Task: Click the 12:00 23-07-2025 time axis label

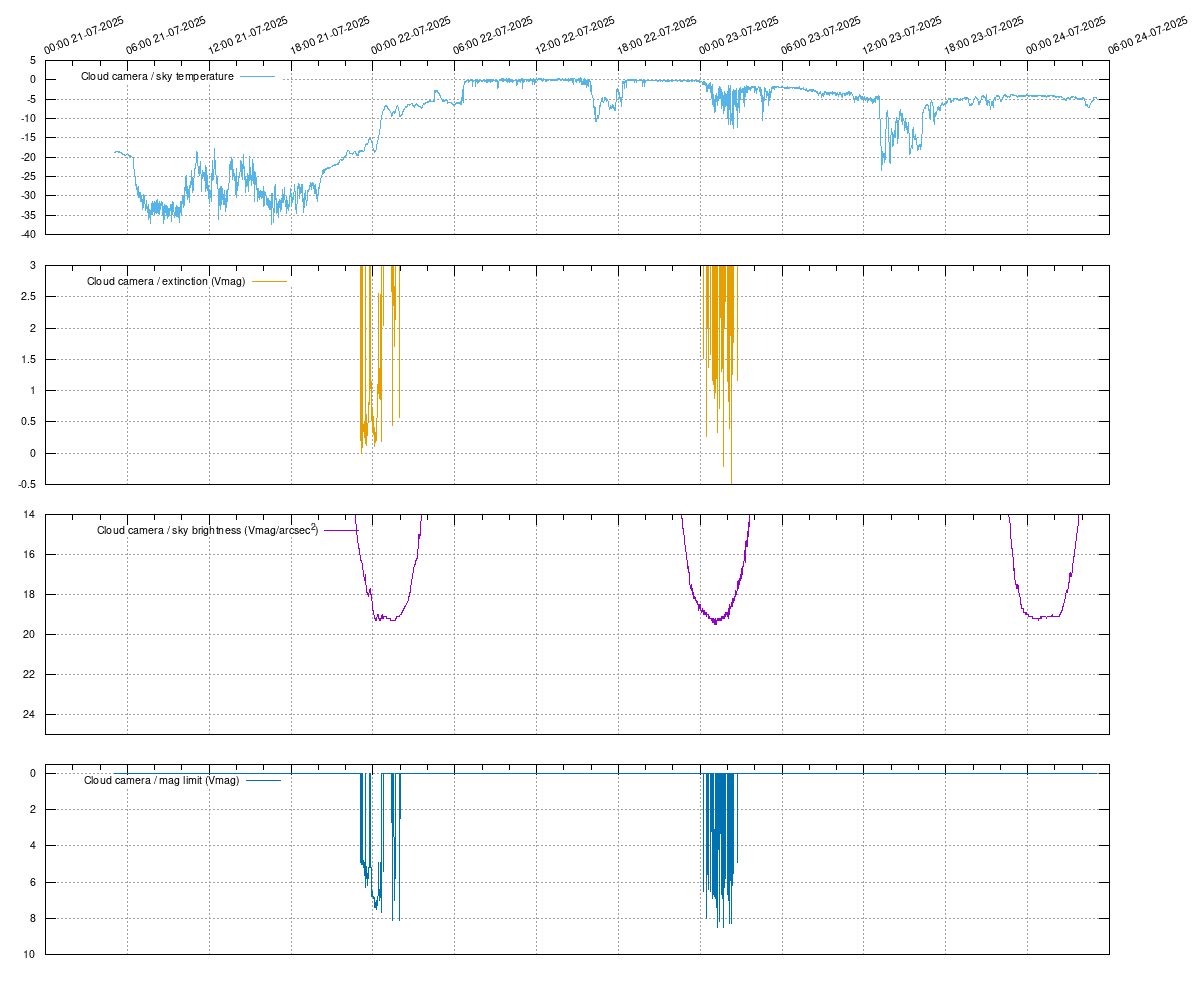Action: tap(902, 35)
